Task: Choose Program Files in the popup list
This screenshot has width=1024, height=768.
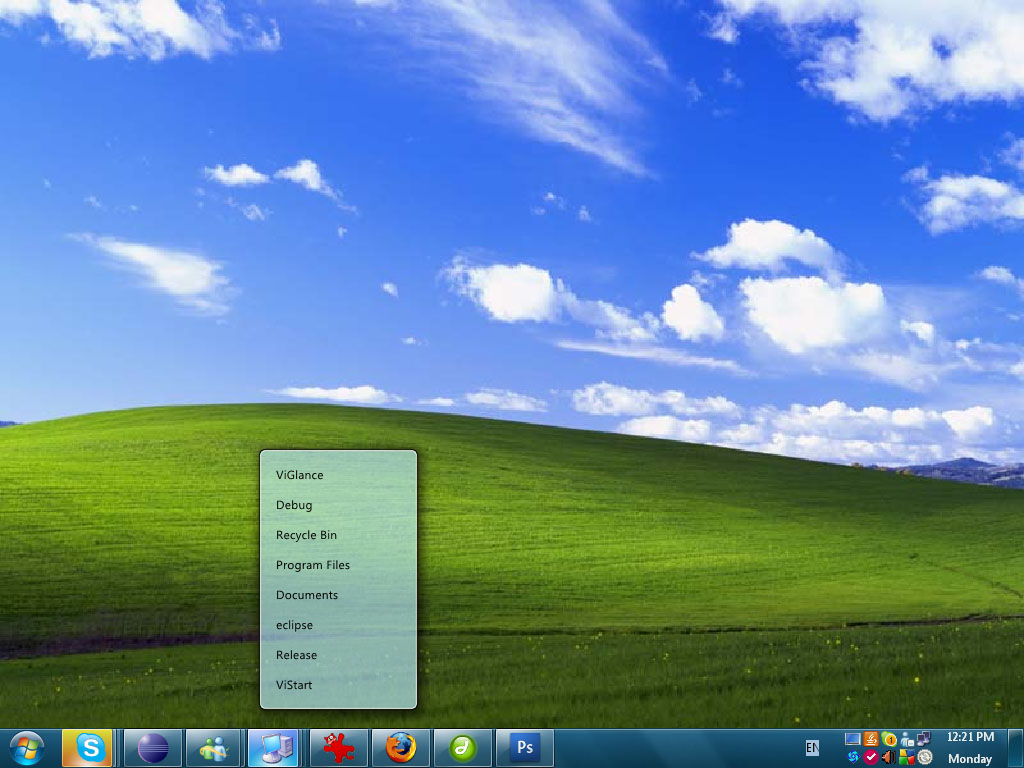Action: (x=312, y=565)
